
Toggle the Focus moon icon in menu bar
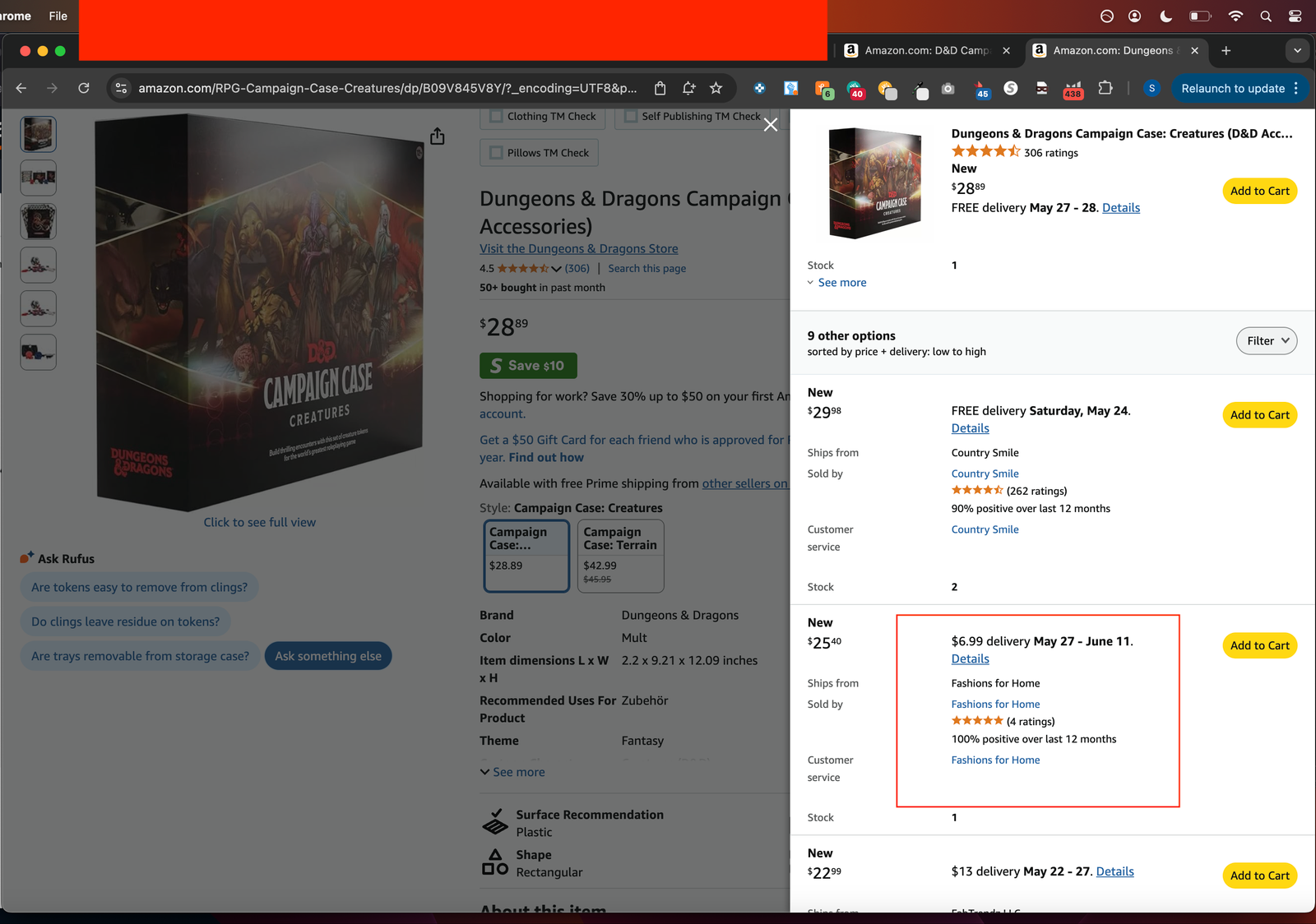1165,16
